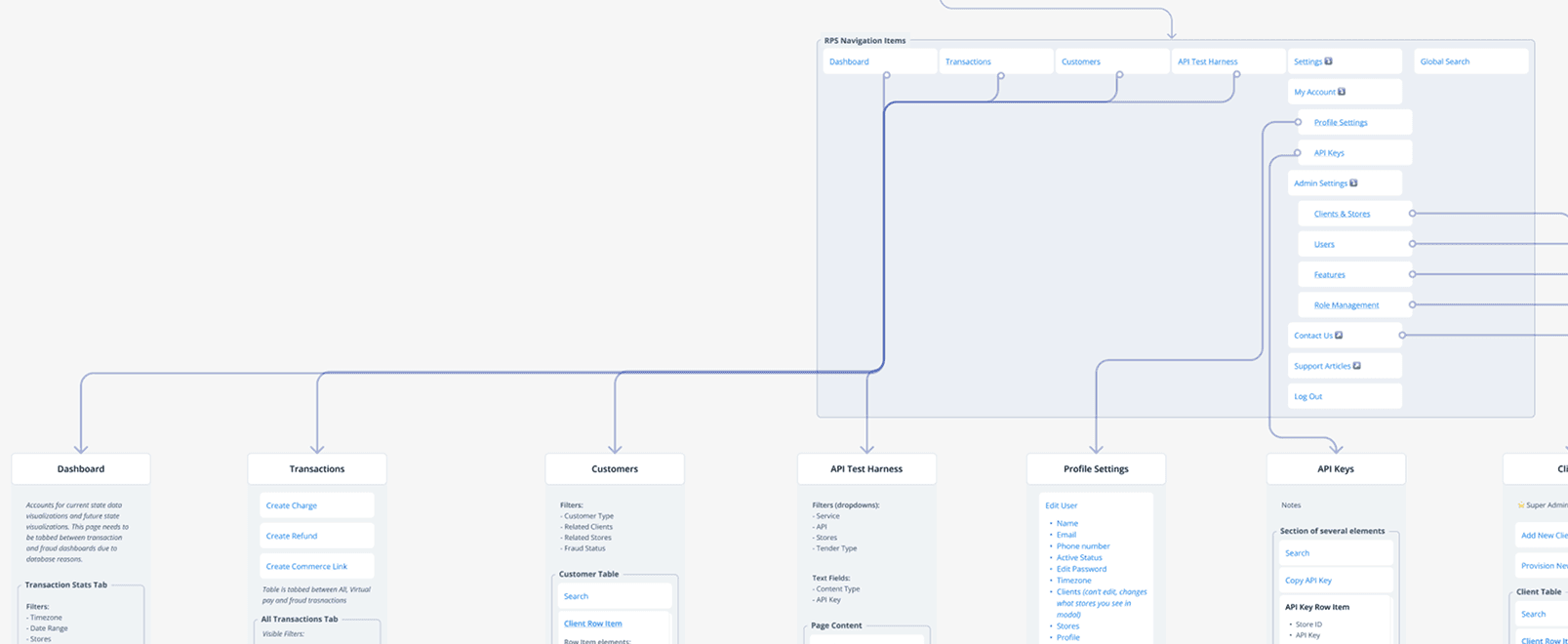Select the Global Search navigation item

click(1471, 61)
